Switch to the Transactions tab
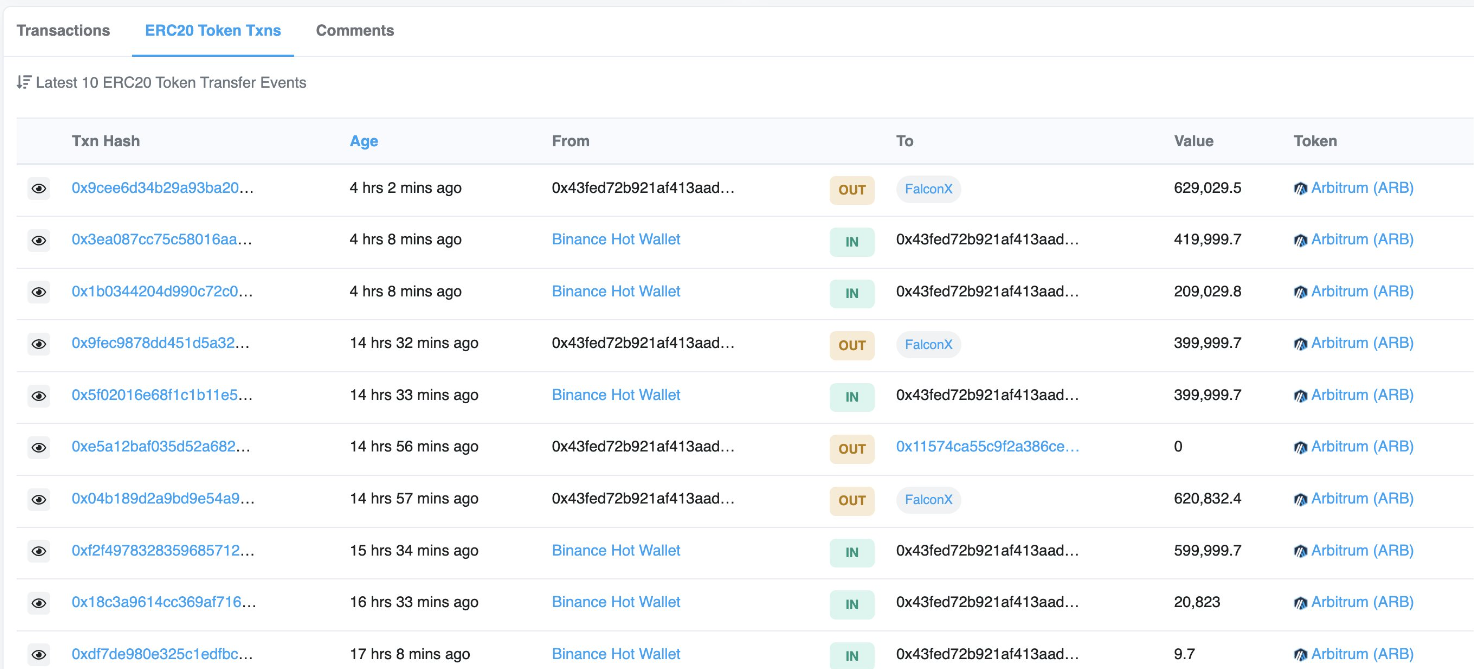 tap(63, 30)
